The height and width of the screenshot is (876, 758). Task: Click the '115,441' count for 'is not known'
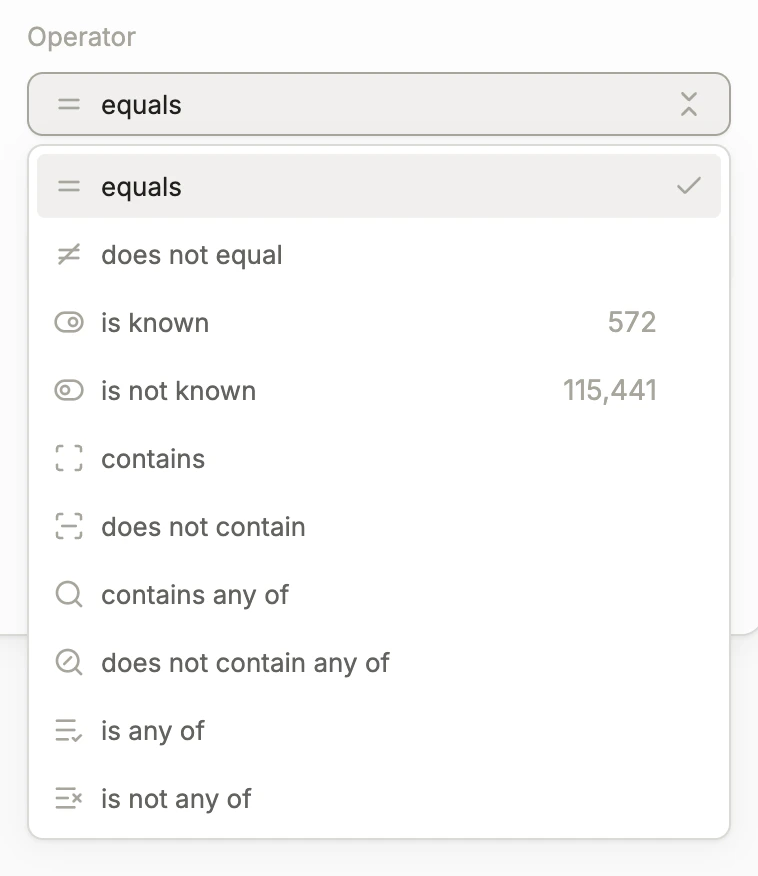[x=610, y=390]
